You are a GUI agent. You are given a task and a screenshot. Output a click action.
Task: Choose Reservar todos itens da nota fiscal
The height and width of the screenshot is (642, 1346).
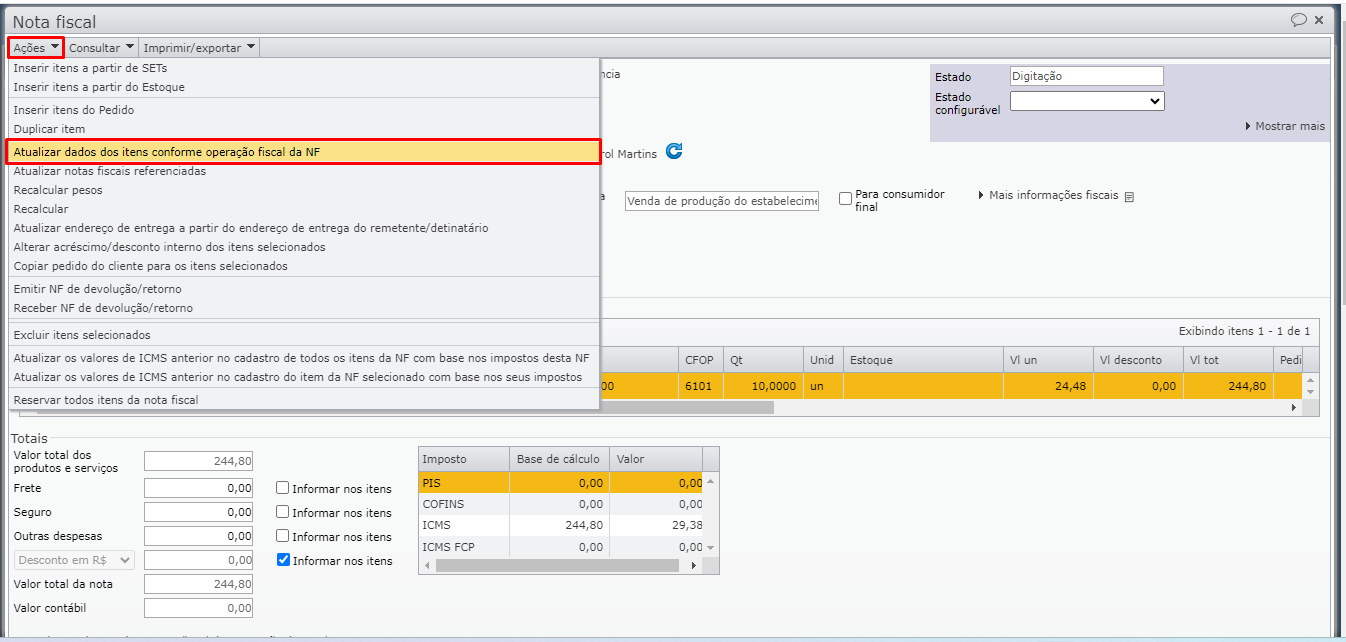pyautogui.click(x=304, y=400)
